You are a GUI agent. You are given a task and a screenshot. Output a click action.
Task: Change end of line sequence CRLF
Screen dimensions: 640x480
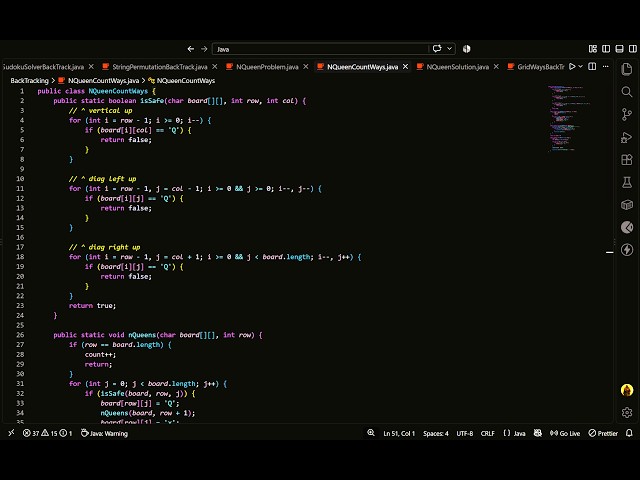(487, 433)
